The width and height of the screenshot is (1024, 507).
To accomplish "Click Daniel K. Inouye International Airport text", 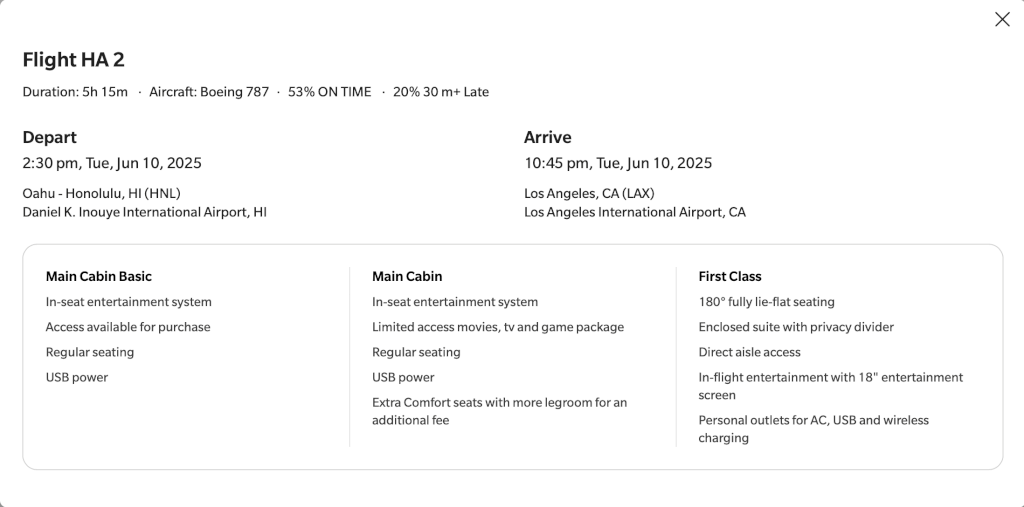I will pyautogui.click(x=144, y=212).
